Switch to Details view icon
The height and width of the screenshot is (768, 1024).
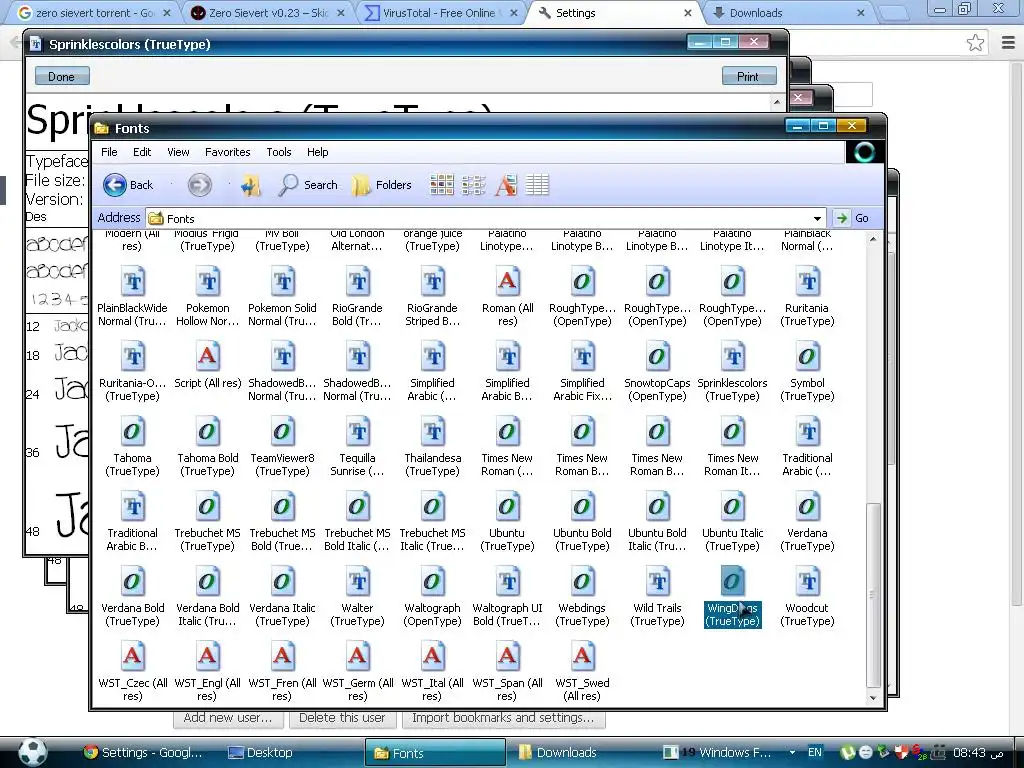pyautogui.click(x=537, y=185)
